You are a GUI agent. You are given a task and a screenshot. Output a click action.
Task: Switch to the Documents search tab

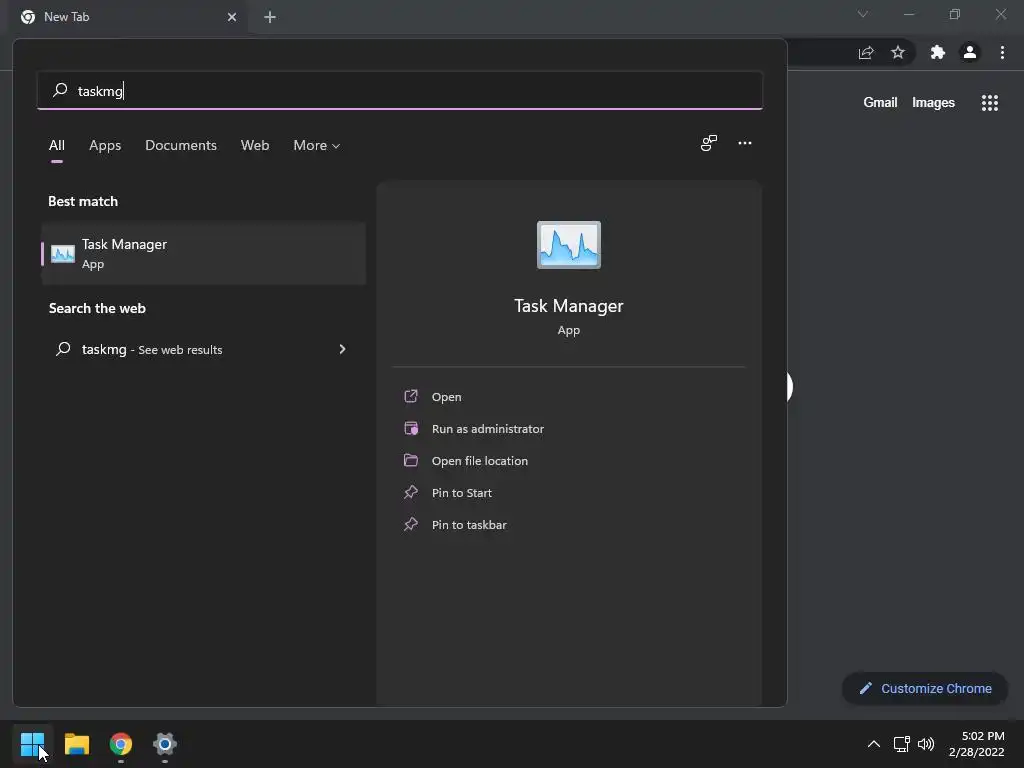181,145
